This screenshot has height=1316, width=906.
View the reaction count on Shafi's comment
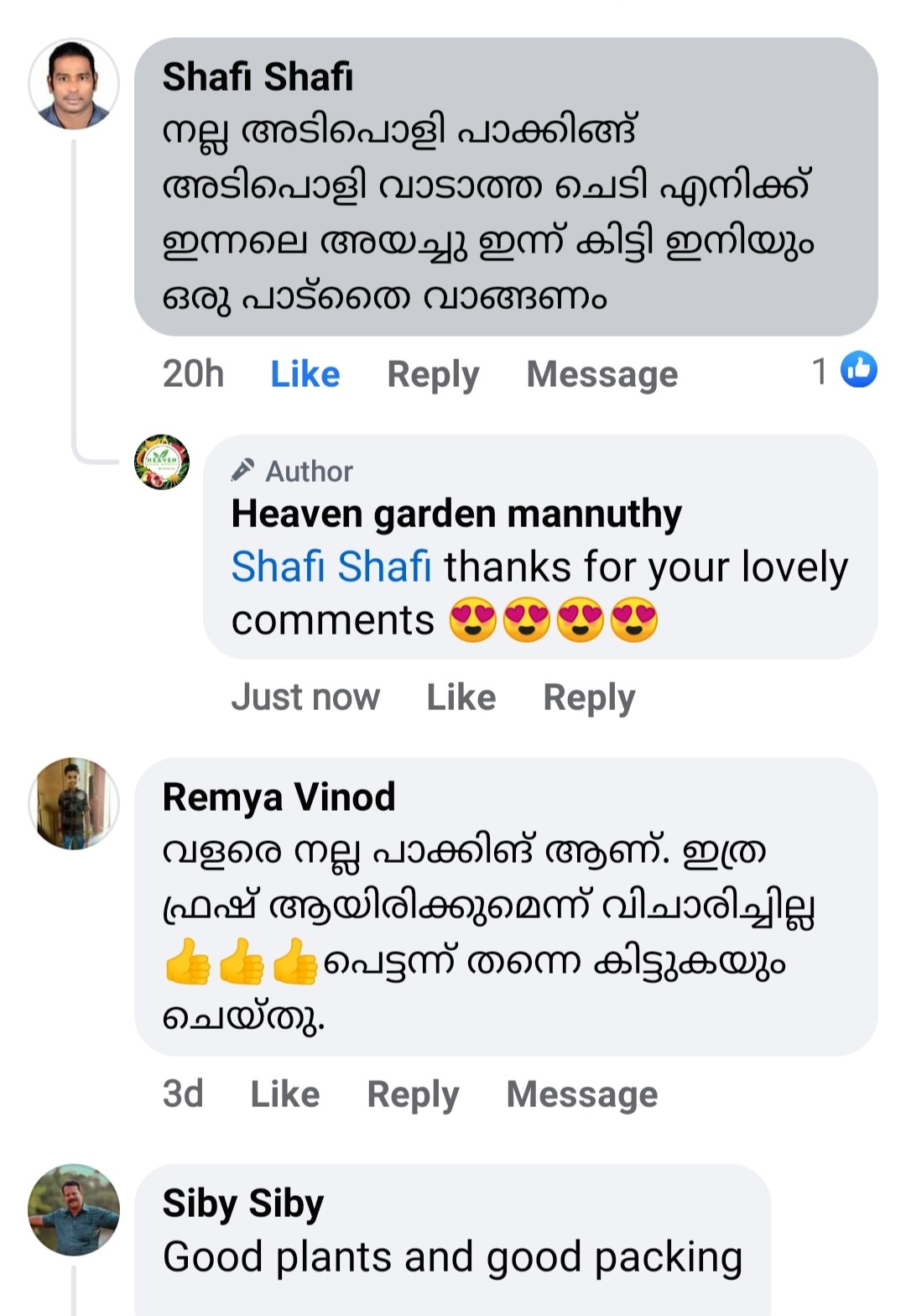[x=820, y=371]
